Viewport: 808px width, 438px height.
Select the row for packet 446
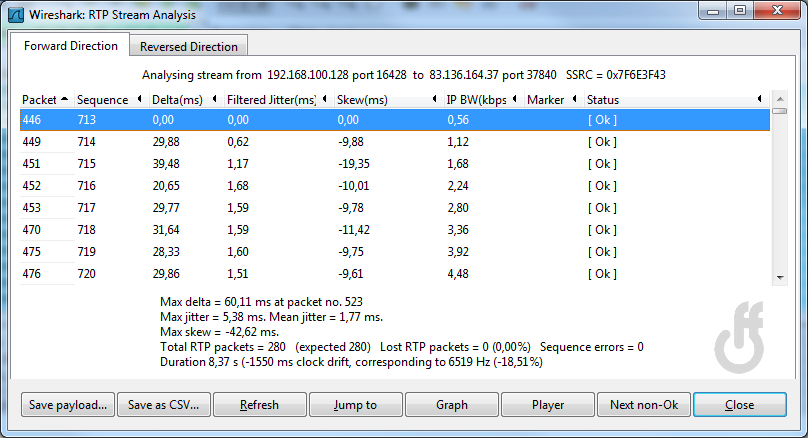click(x=395, y=120)
